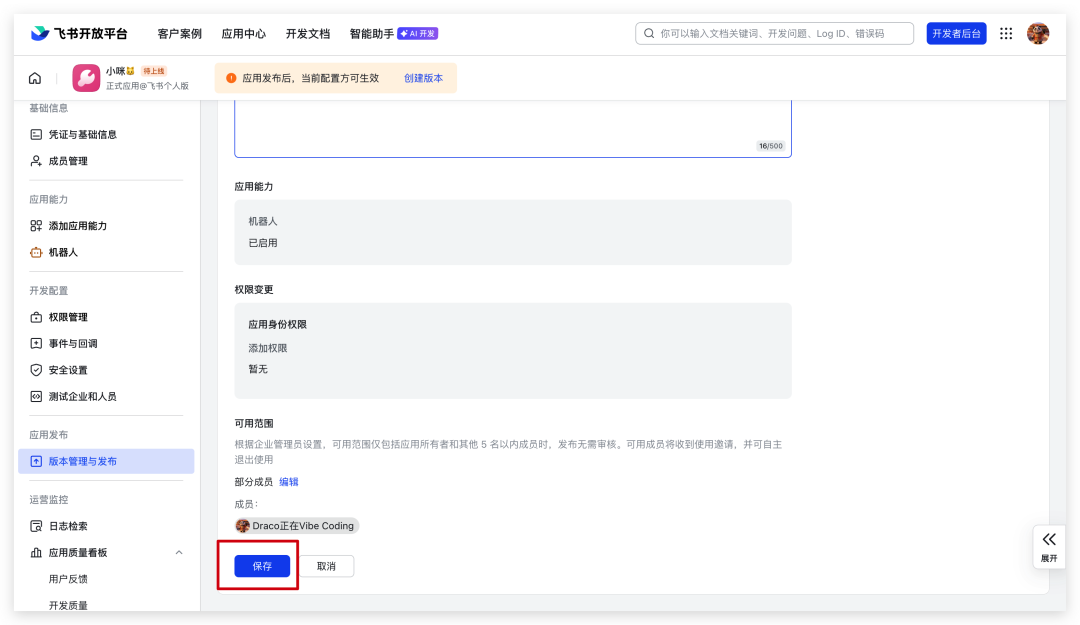Screen dimensions: 1080x625
Task: Click the 安全设置 shield icon
Action: point(36,370)
